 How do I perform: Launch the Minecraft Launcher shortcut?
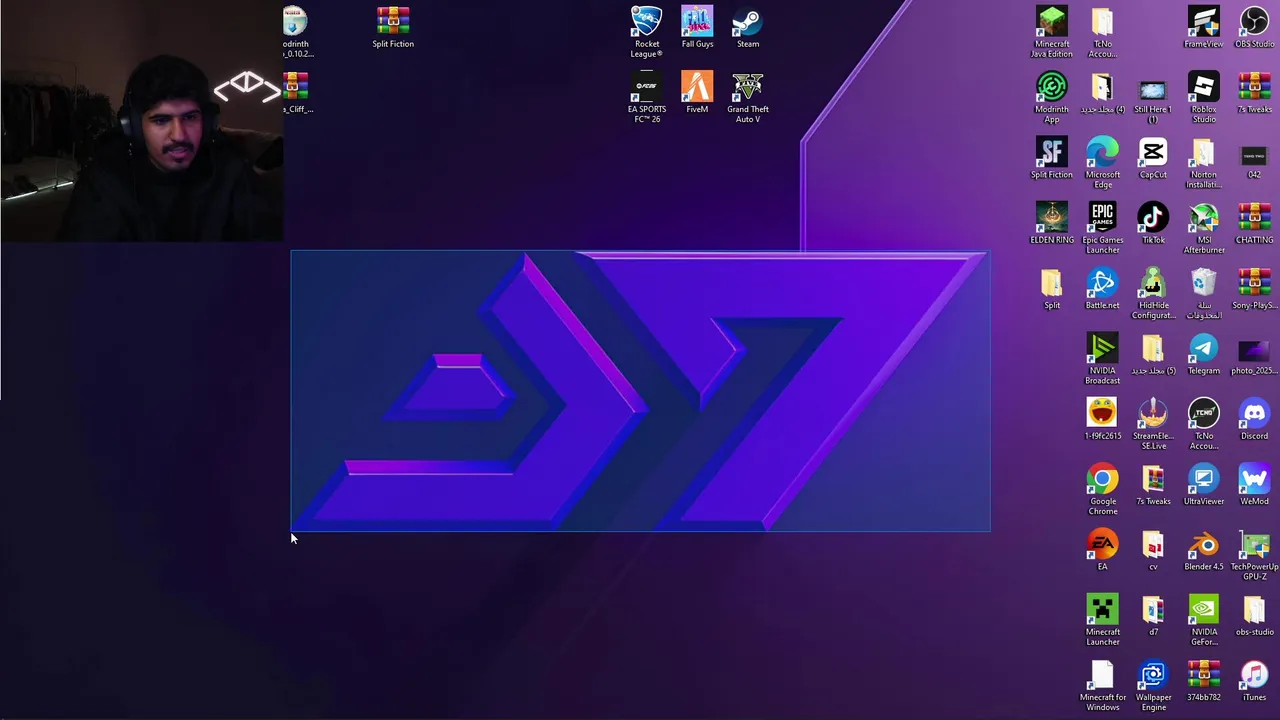pos(1102,619)
